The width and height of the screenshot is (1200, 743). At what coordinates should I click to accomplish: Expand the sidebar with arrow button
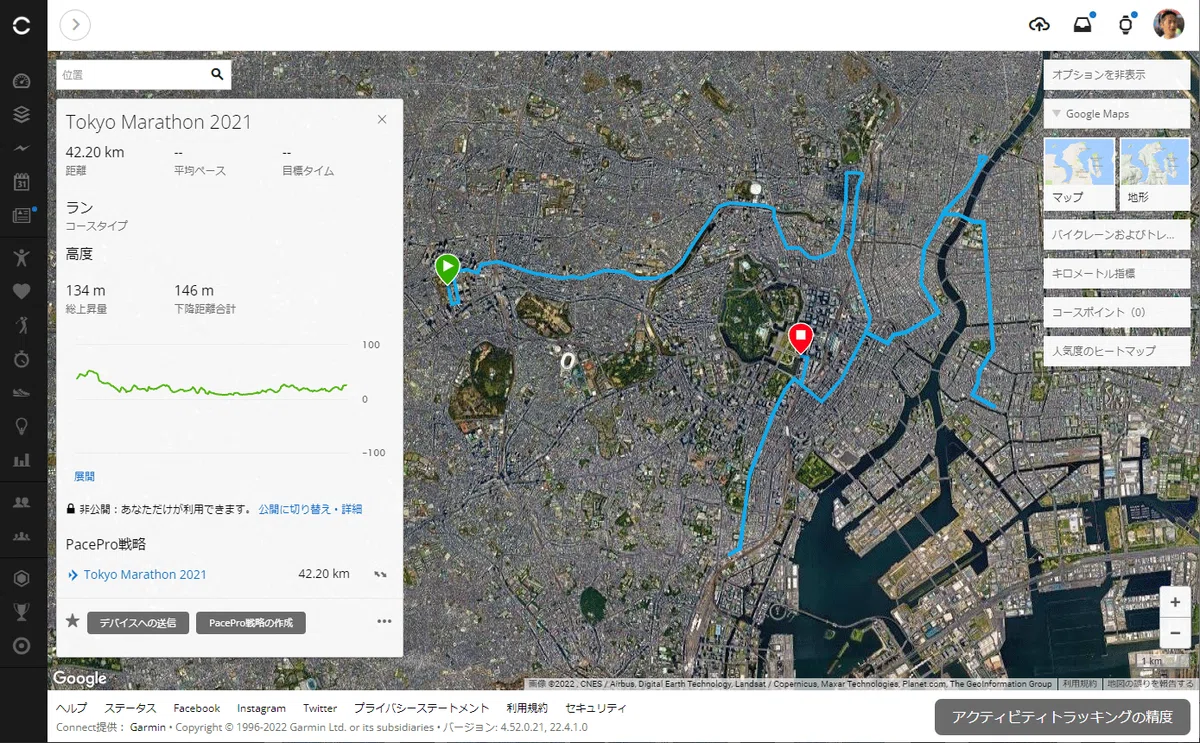(75, 25)
